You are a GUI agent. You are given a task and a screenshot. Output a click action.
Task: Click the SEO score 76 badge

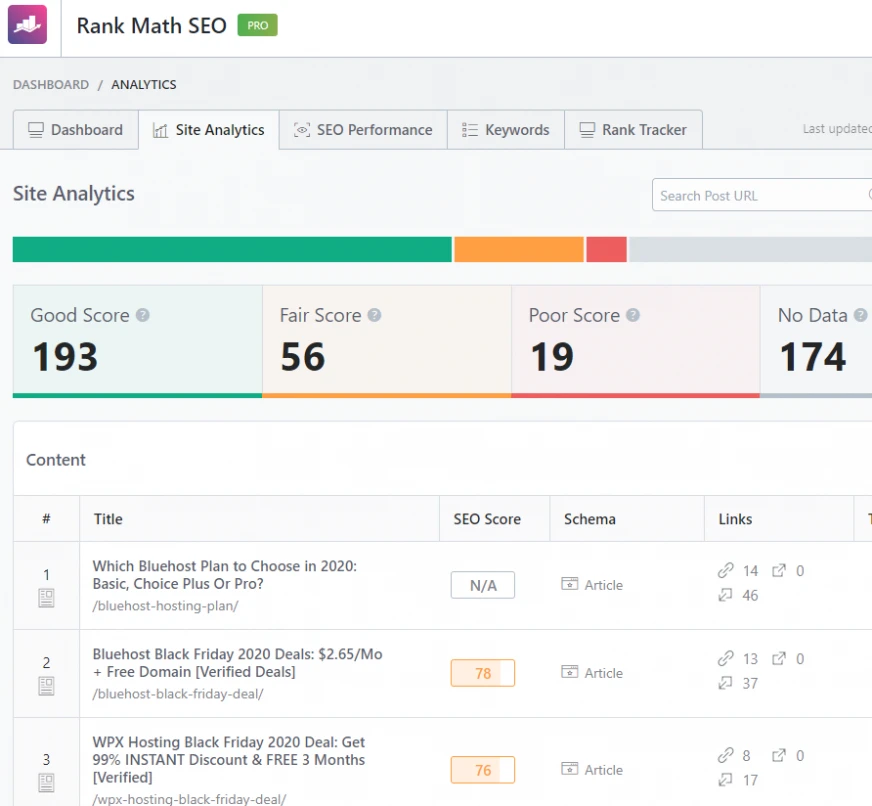click(483, 770)
